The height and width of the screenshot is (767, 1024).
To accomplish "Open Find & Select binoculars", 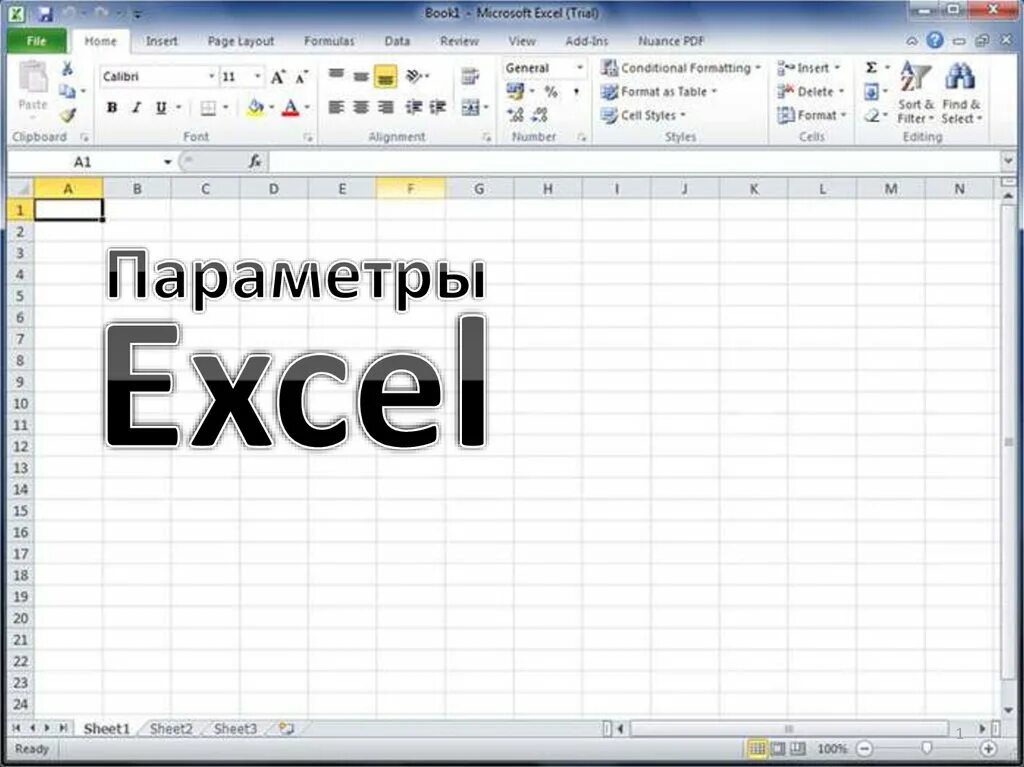I will pyautogui.click(x=961, y=91).
